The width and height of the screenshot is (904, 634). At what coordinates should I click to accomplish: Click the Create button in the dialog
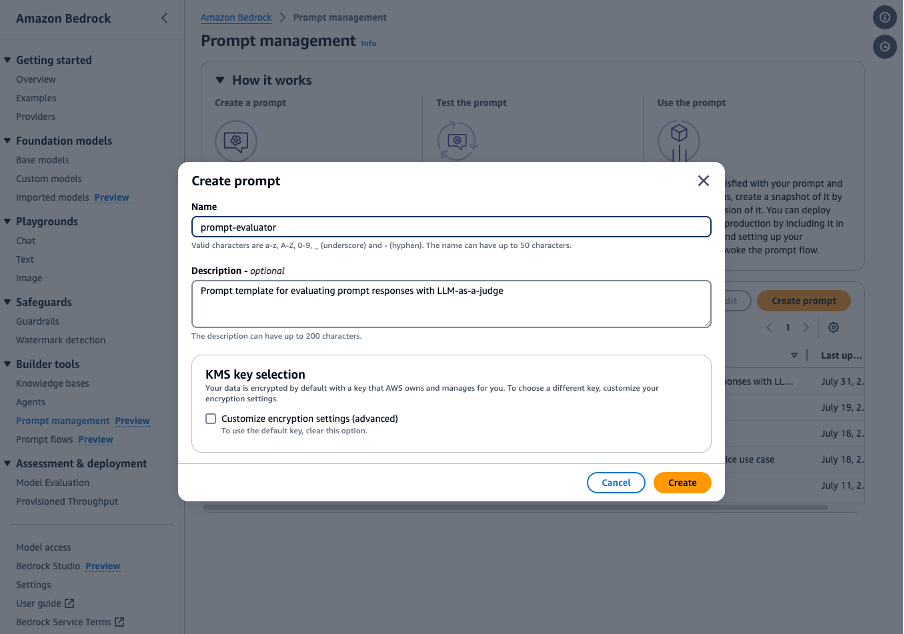pos(682,482)
